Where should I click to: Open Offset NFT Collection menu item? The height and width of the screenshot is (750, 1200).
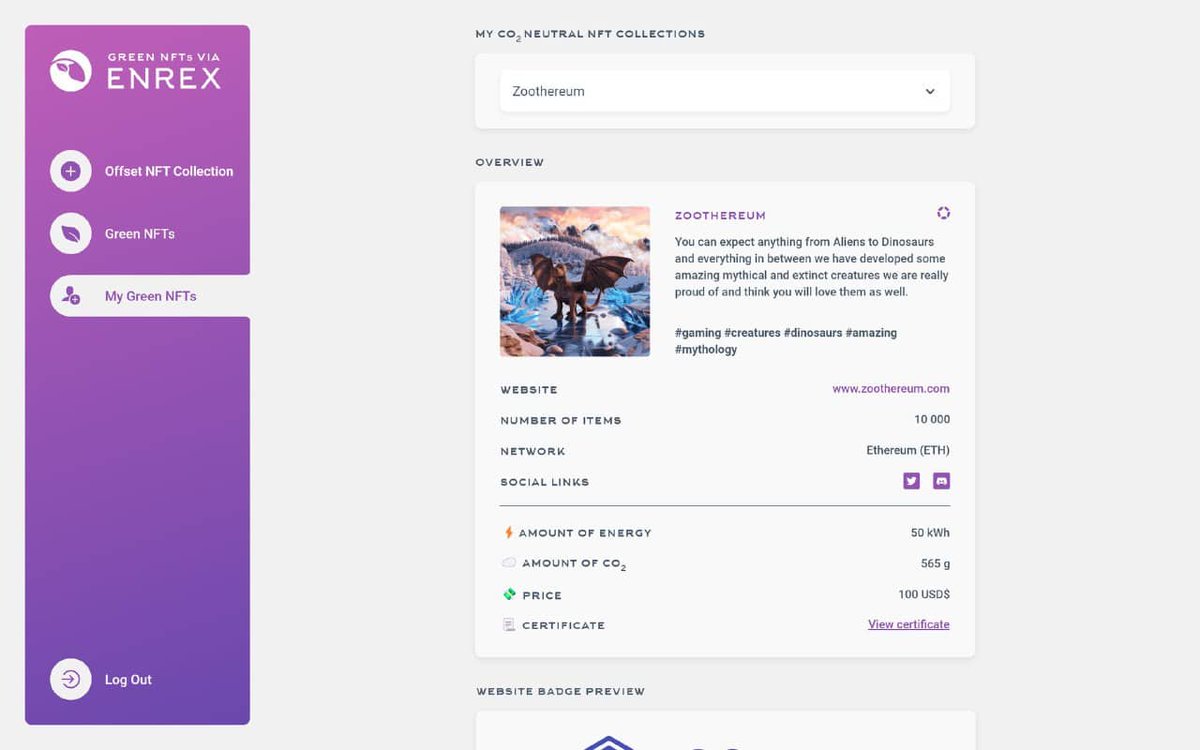tap(169, 171)
